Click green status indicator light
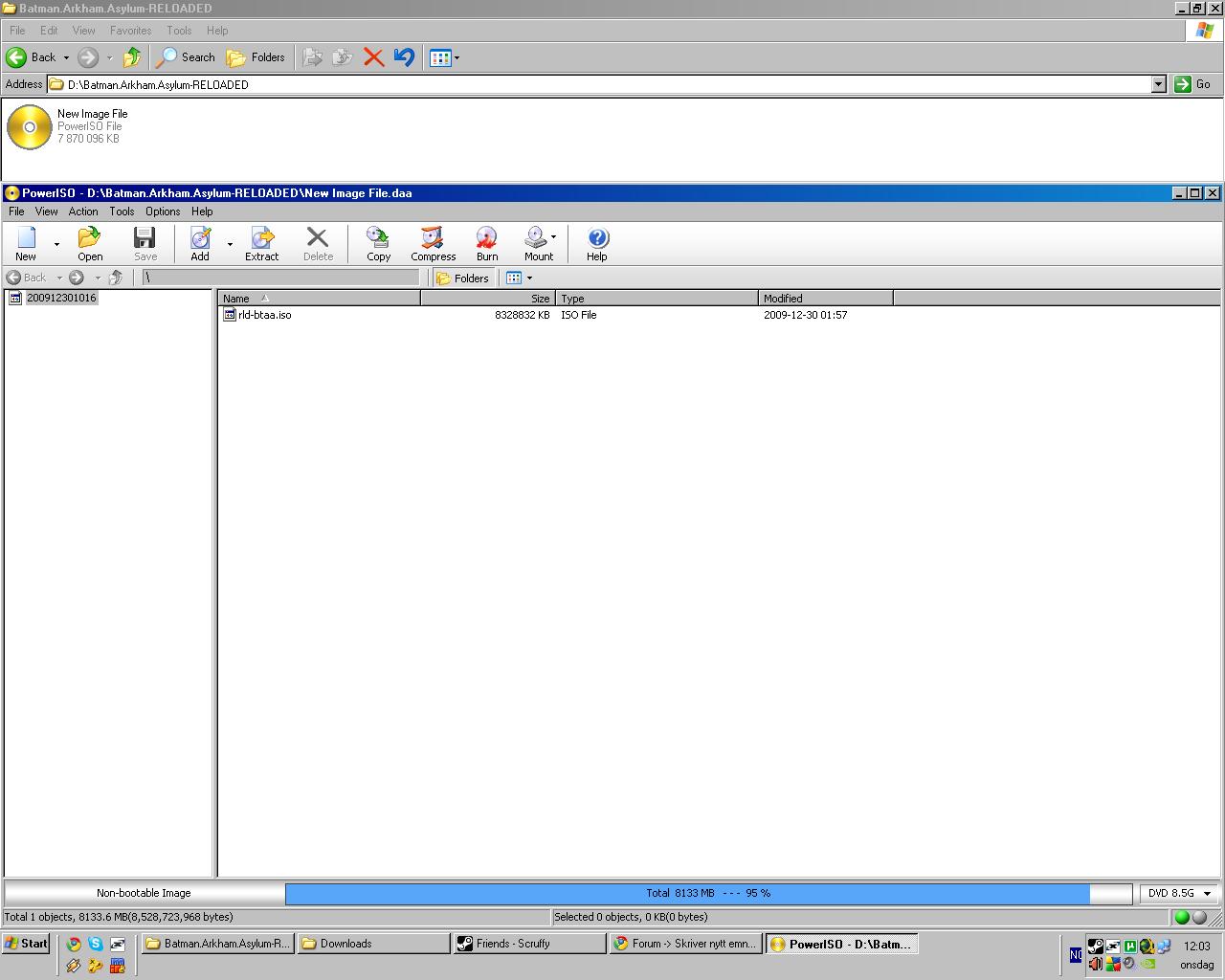This screenshot has width=1225, height=980. pyautogui.click(x=1182, y=917)
